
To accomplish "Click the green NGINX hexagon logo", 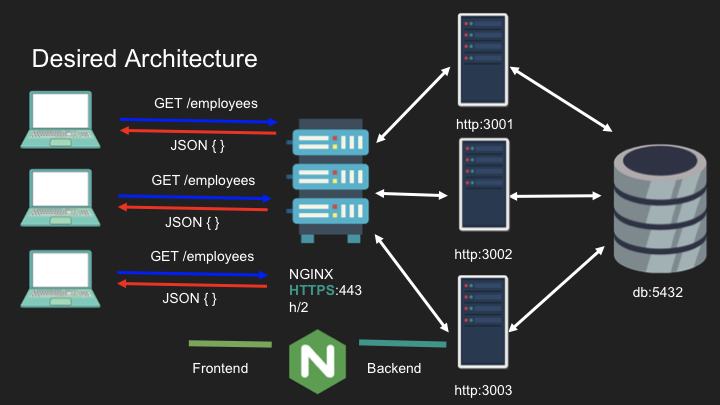I will click(x=317, y=361).
